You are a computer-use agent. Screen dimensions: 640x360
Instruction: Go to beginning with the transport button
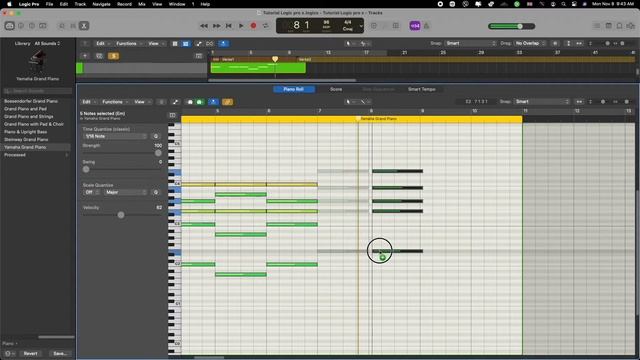[x=229, y=26]
